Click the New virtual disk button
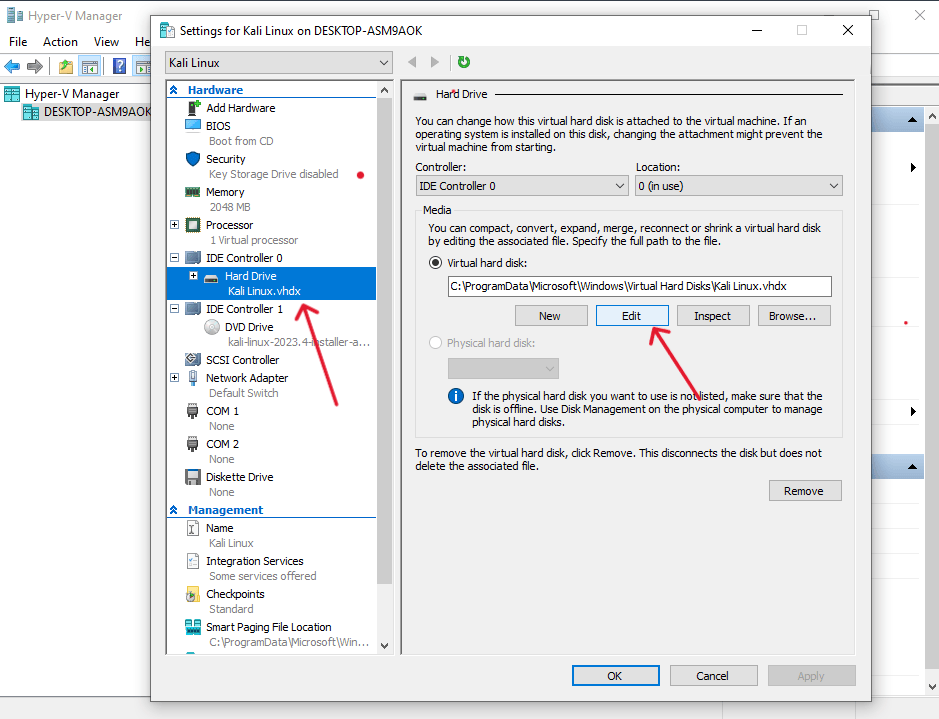This screenshot has height=719, width=939. pyautogui.click(x=551, y=316)
